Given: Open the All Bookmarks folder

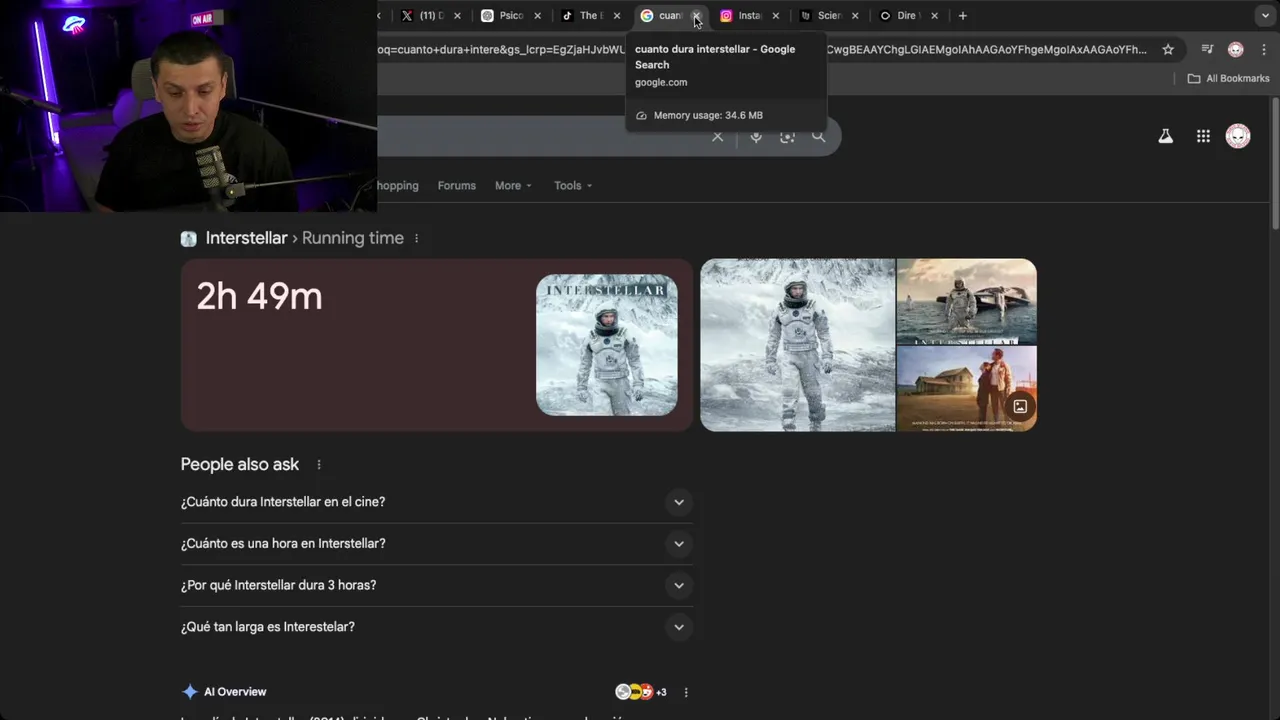Looking at the screenshot, I should (x=1228, y=78).
